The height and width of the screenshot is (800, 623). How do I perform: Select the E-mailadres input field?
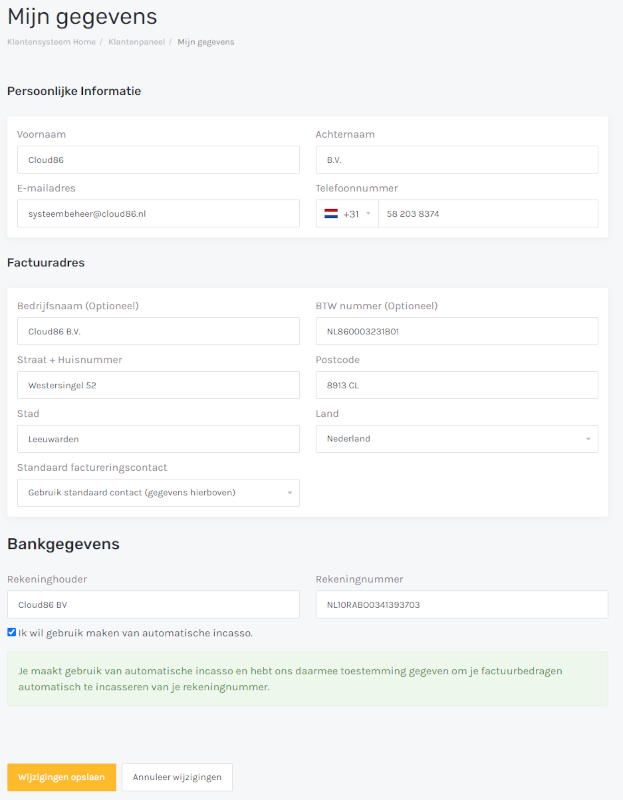tap(158, 214)
